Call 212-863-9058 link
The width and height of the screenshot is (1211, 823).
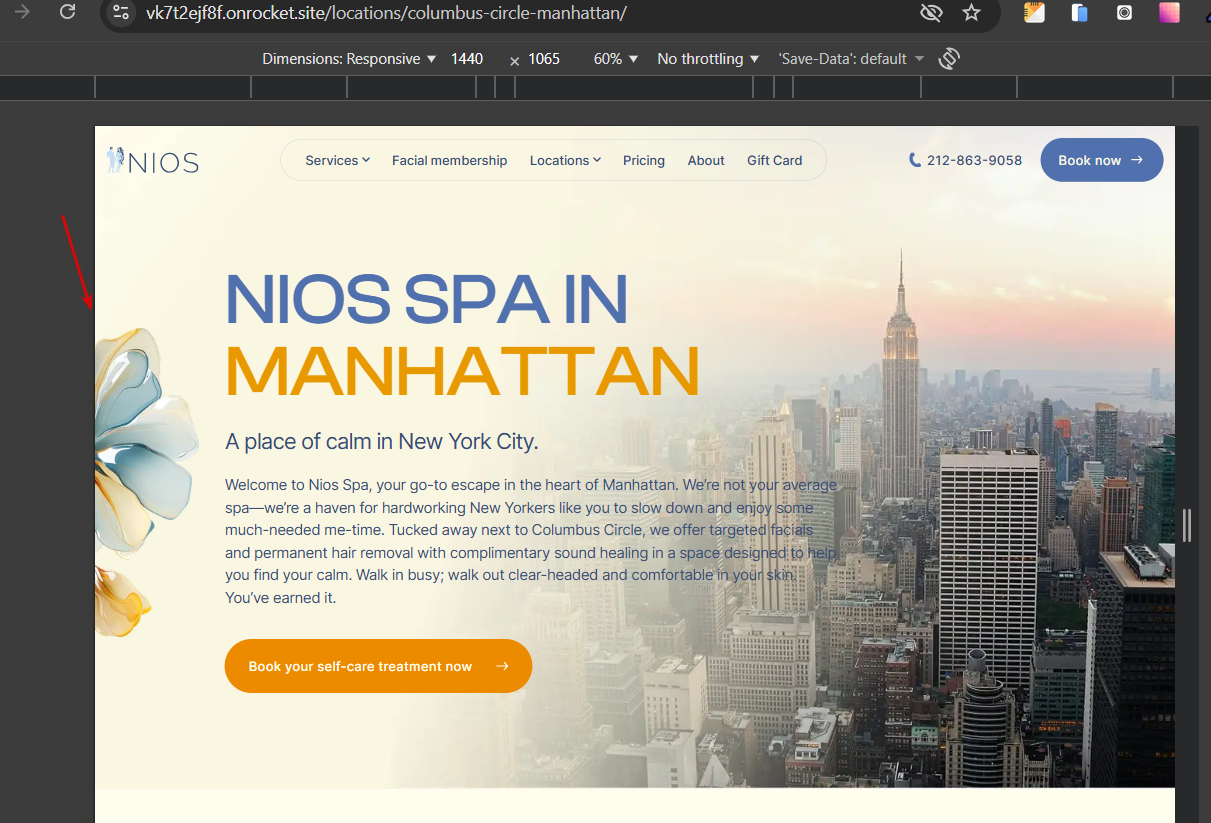[974, 160]
